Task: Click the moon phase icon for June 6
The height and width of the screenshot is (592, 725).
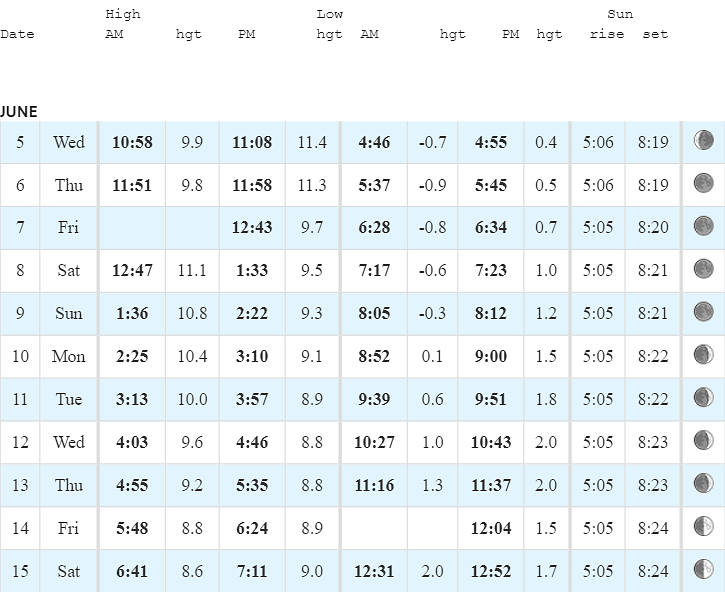Action: 703,183
